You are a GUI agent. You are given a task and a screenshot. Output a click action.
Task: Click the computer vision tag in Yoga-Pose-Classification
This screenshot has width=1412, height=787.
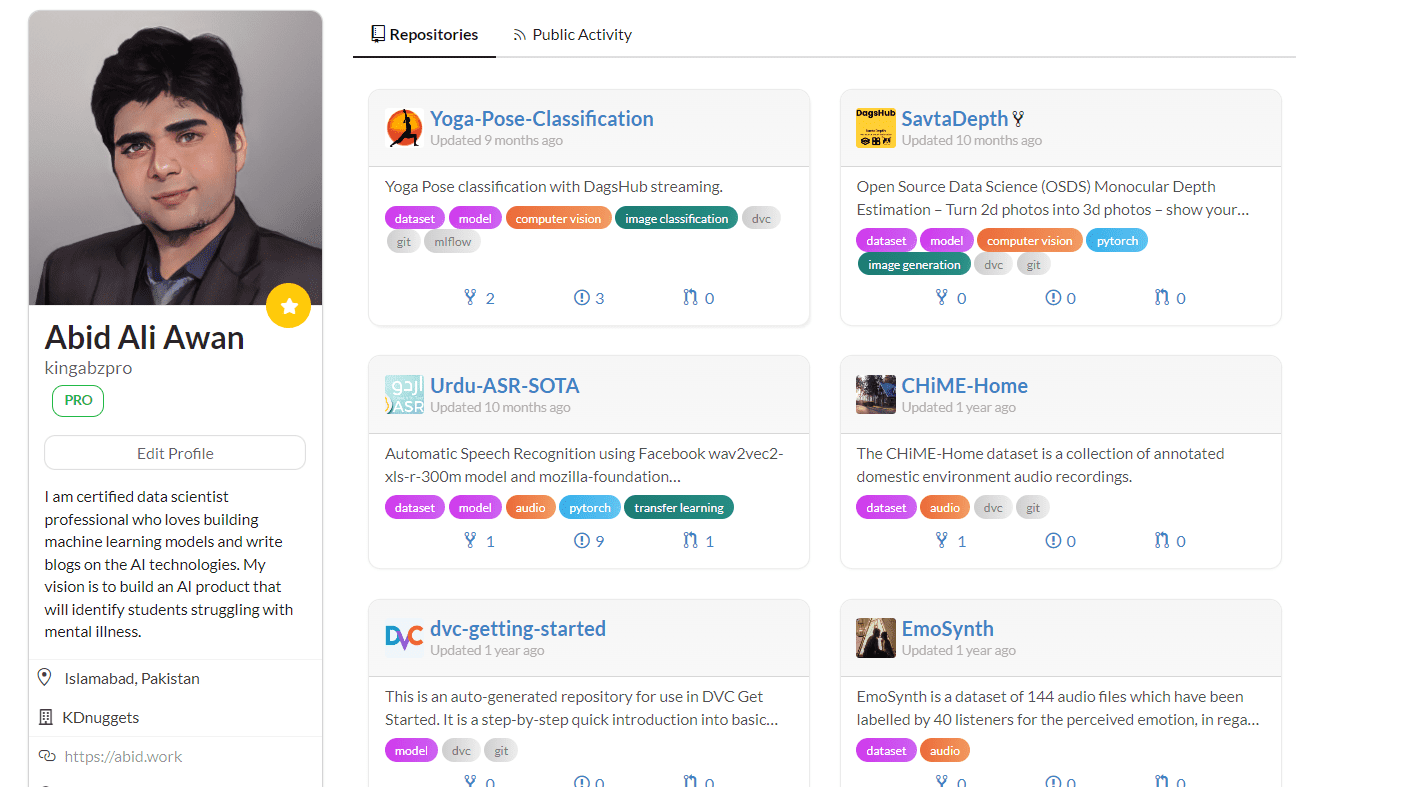click(x=559, y=218)
